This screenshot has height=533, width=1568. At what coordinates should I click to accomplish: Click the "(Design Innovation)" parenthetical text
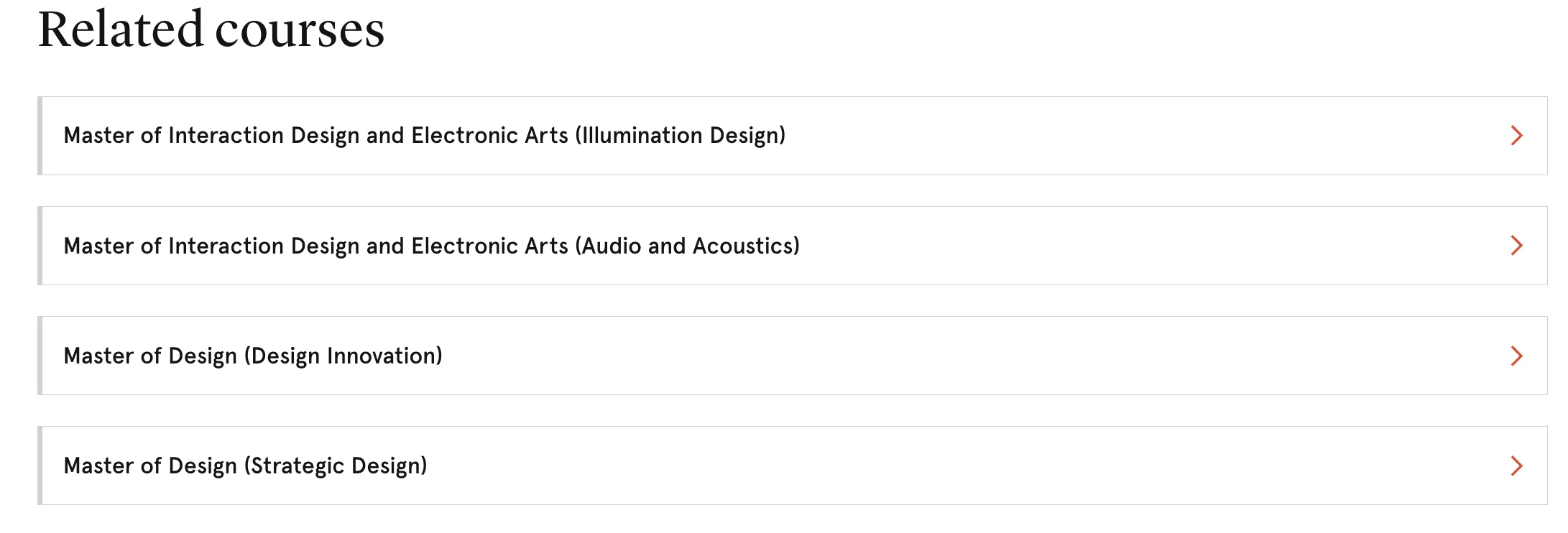(x=343, y=356)
